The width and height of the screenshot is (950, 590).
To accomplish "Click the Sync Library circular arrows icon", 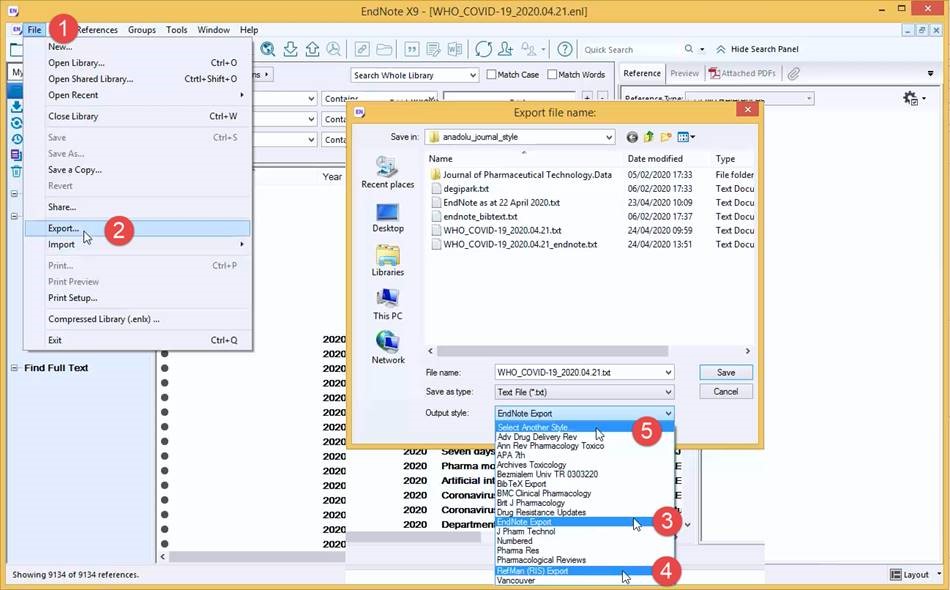I will [483, 49].
